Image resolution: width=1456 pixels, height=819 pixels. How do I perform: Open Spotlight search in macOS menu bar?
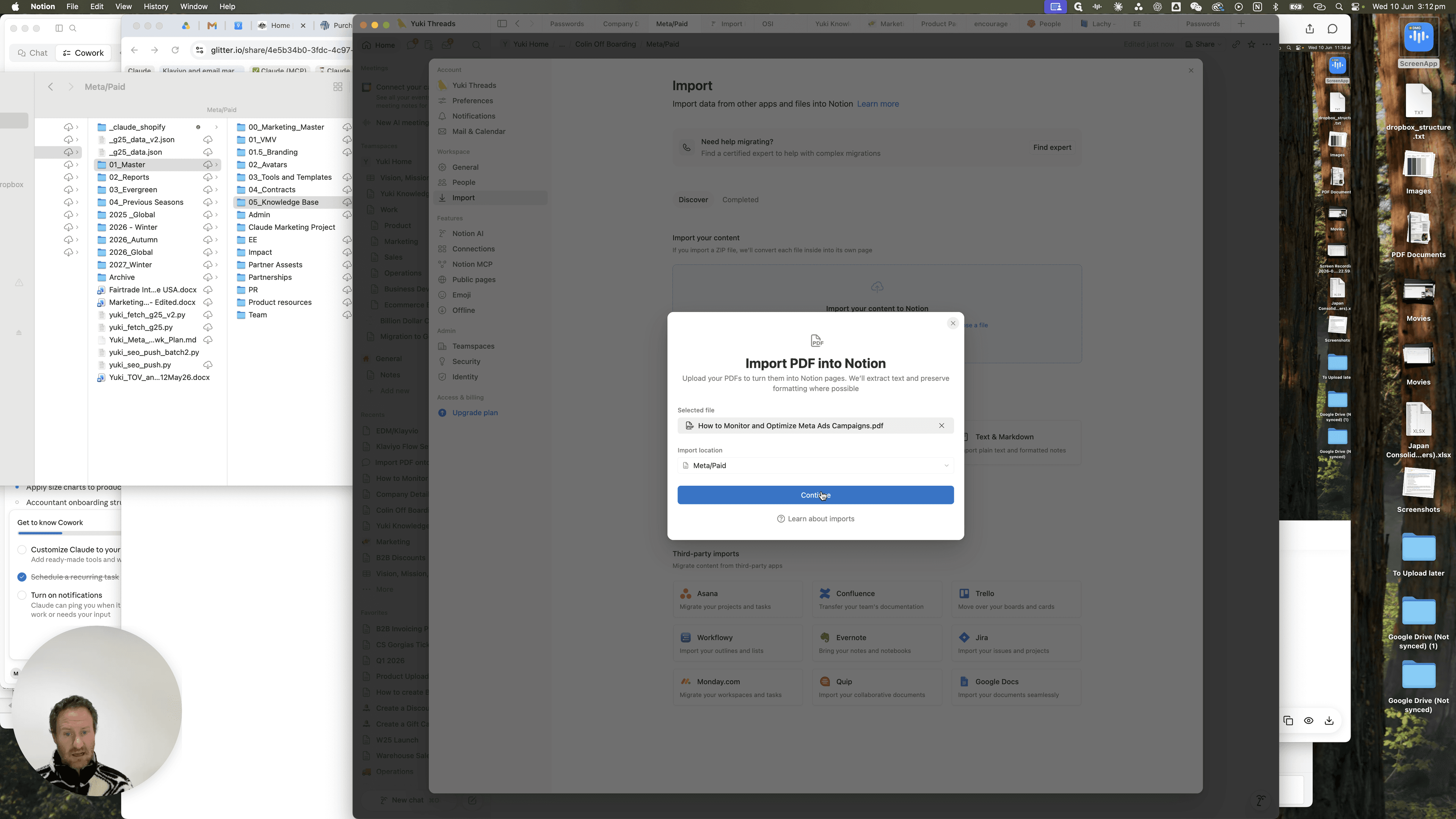1339,7
